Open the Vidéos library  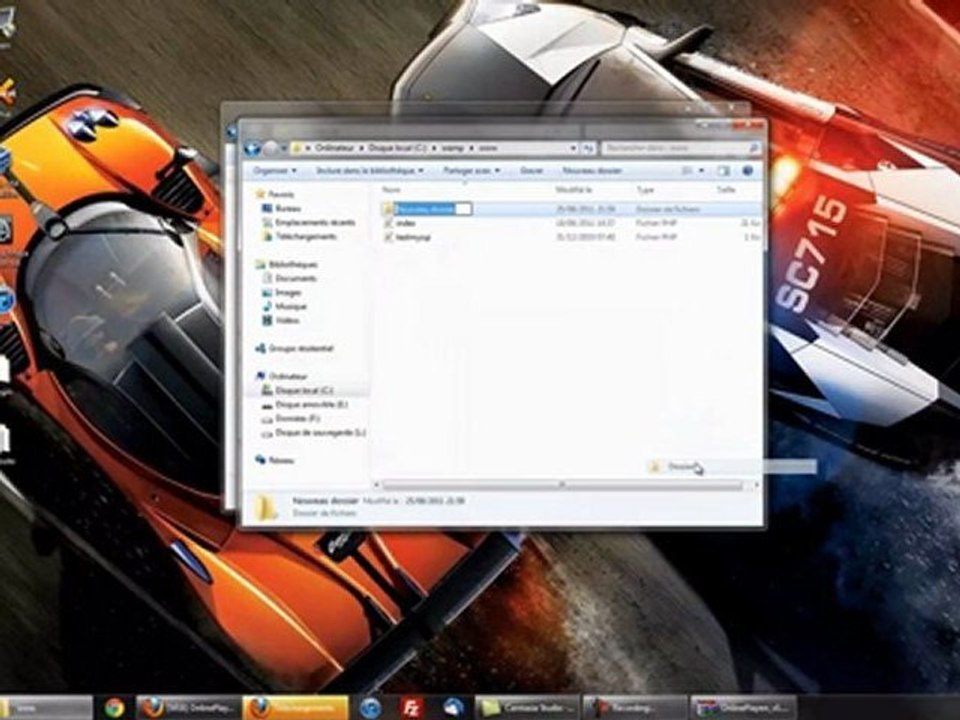tap(287, 320)
